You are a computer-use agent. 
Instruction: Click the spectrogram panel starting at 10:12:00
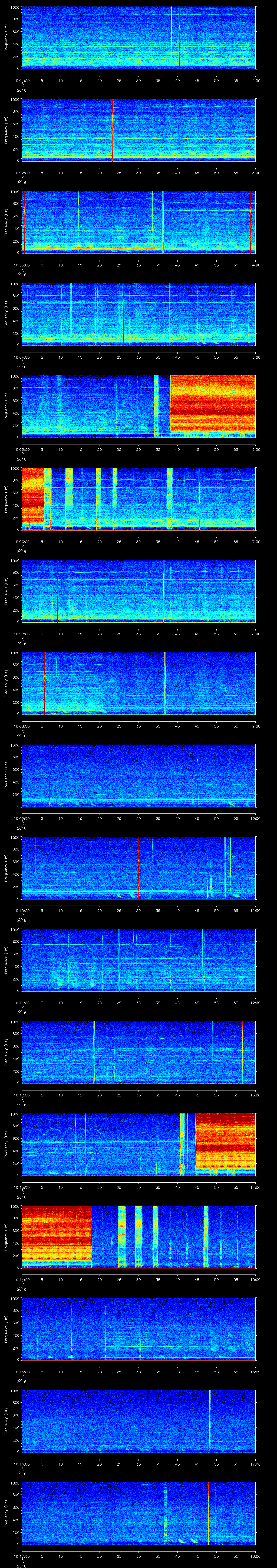pyautogui.click(x=138, y=1052)
